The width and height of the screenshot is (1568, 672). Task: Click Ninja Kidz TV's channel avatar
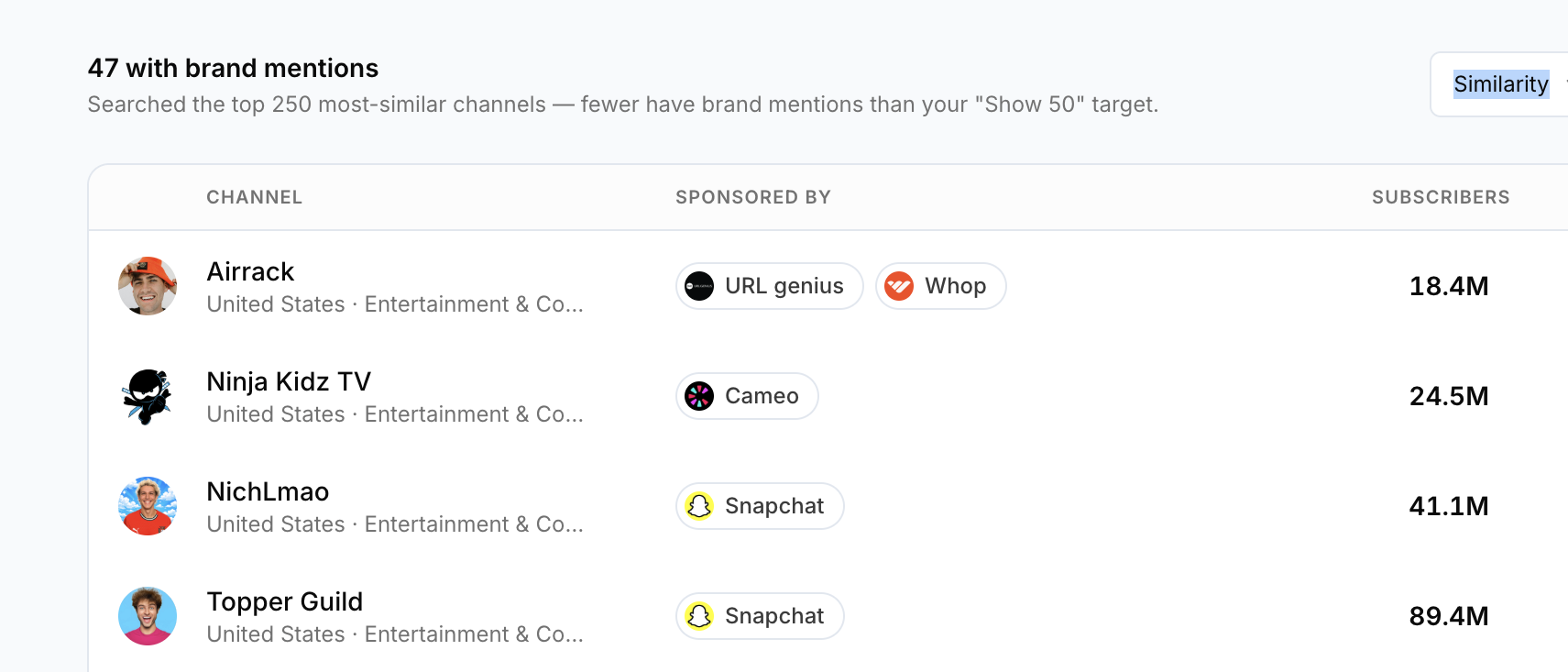tap(148, 396)
